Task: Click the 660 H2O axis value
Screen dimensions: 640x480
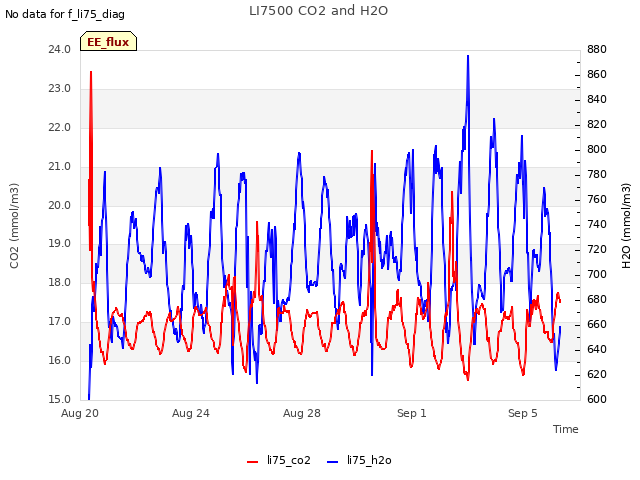Action: coord(597,324)
